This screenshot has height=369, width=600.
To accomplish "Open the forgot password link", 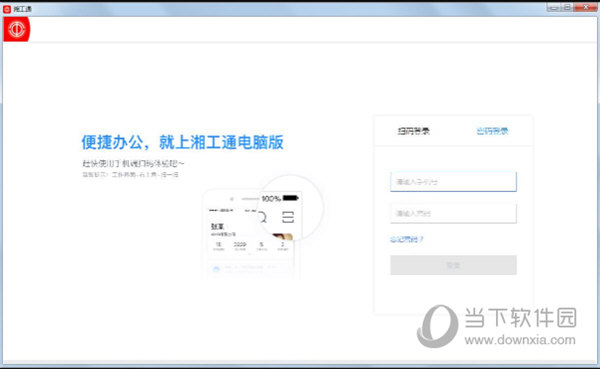I will [x=406, y=240].
